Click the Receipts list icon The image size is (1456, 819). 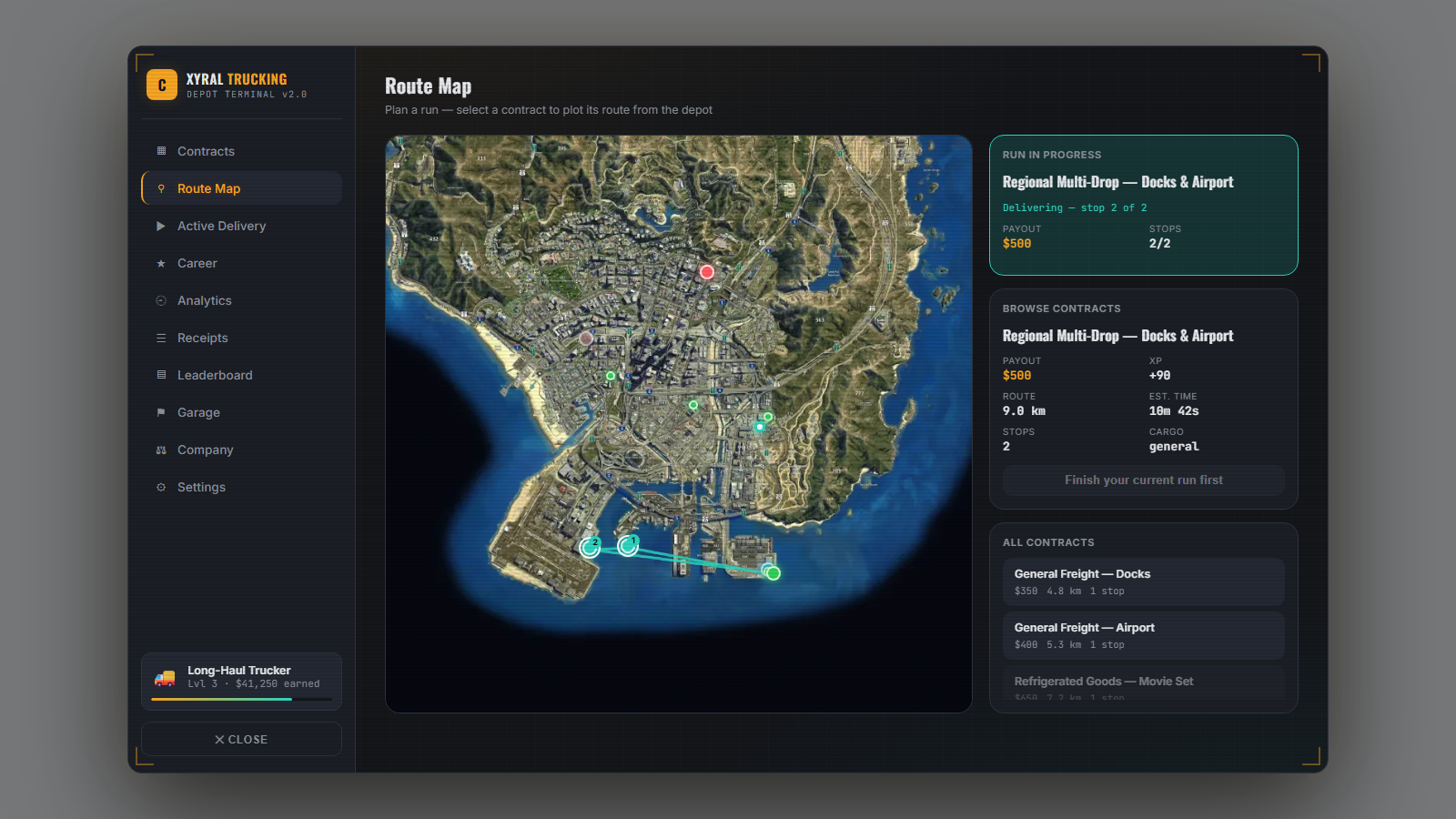pos(161,338)
